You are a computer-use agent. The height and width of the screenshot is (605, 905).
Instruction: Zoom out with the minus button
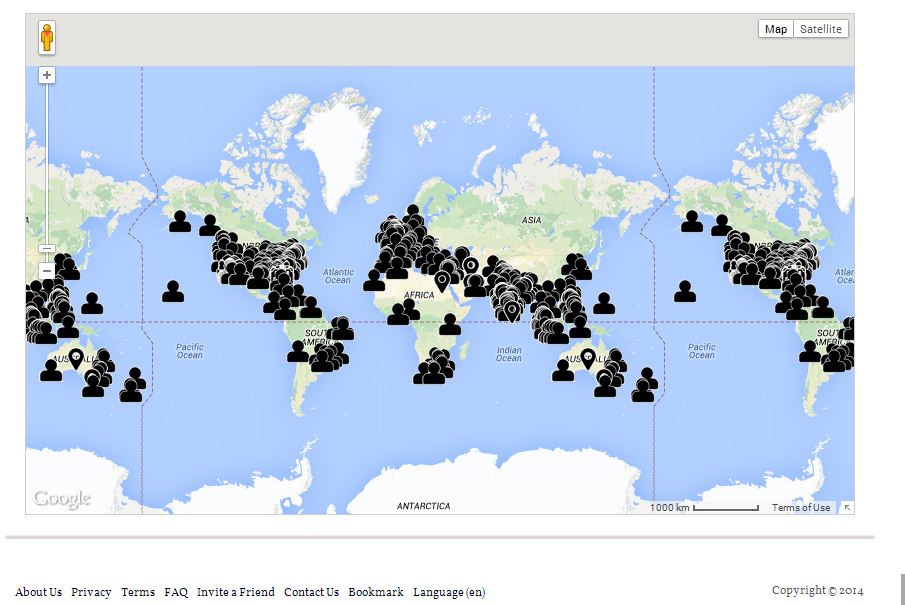pos(47,271)
